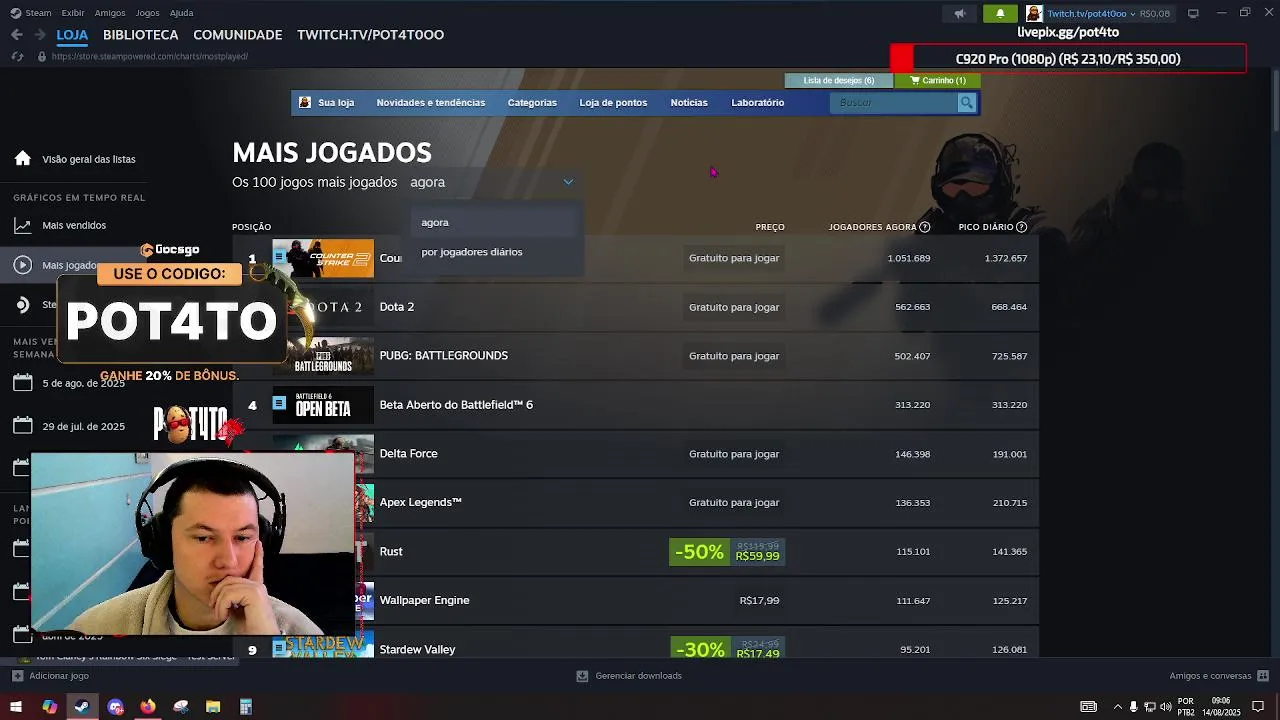This screenshot has width=1280, height=720.
Task: Open Notícias in store nav
Action: click(689, 102)
